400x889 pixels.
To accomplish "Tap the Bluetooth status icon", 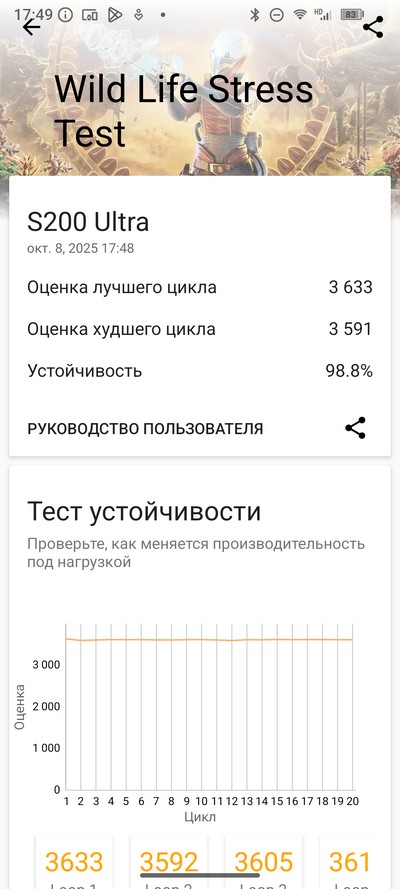I will click(255, 15).
